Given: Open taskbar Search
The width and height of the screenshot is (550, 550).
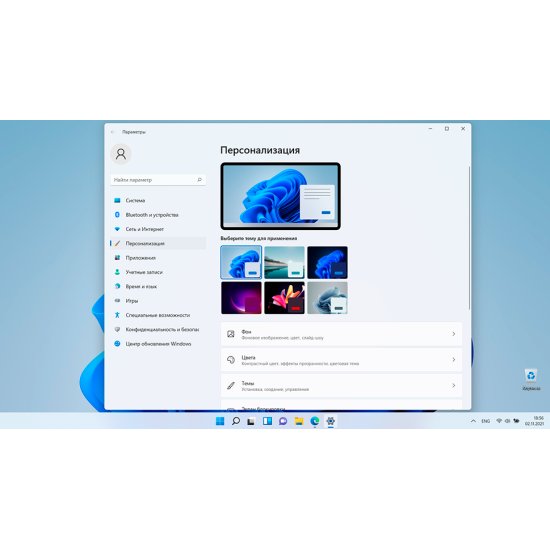Looking at the screenshot, I should click(x=236, y=421).
